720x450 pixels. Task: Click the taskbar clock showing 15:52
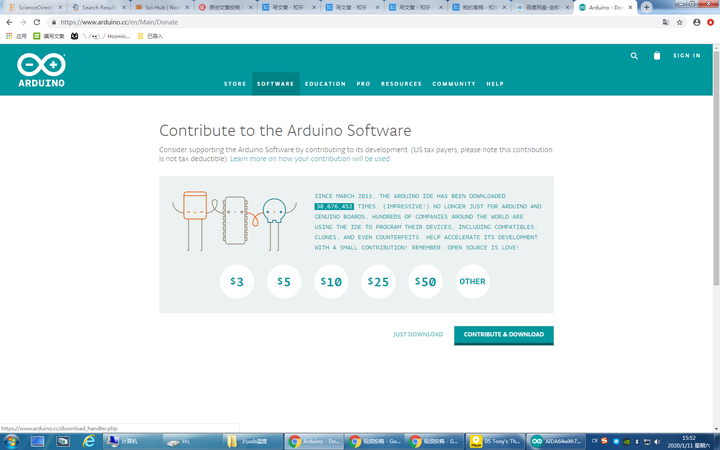[689, 442]
